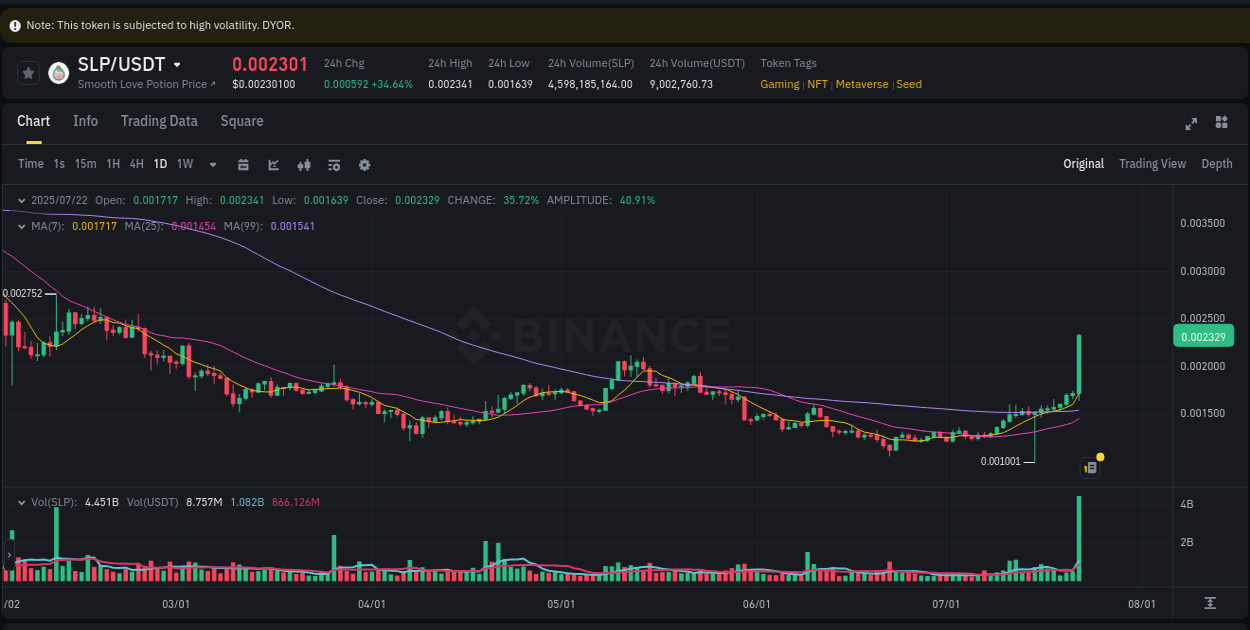Switch to the Trading Data tab
1250x630 pixels.
click(x=159, y=121)
